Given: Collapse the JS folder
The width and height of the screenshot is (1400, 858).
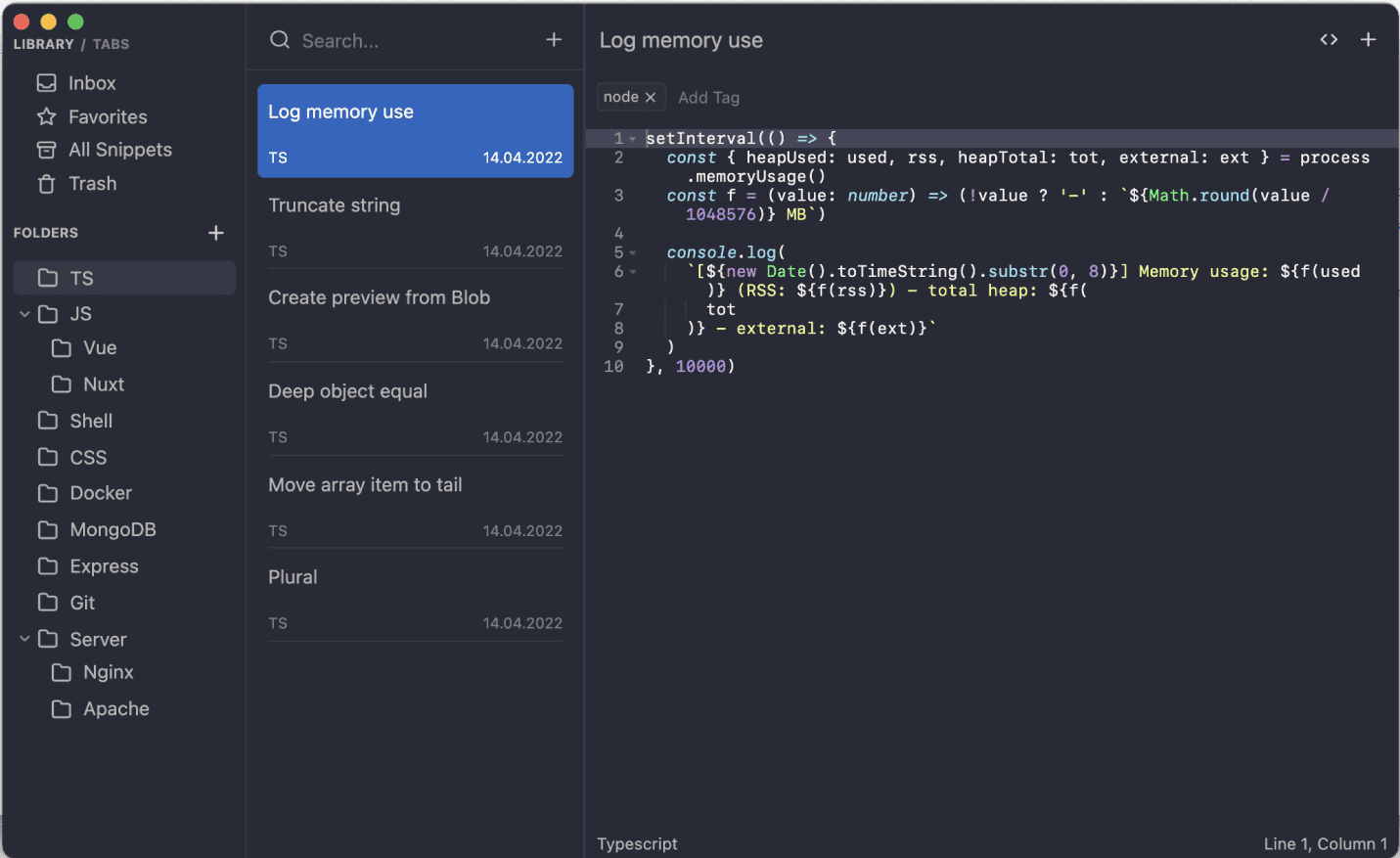Looking at the screenshot, I should tap(24, 314).
